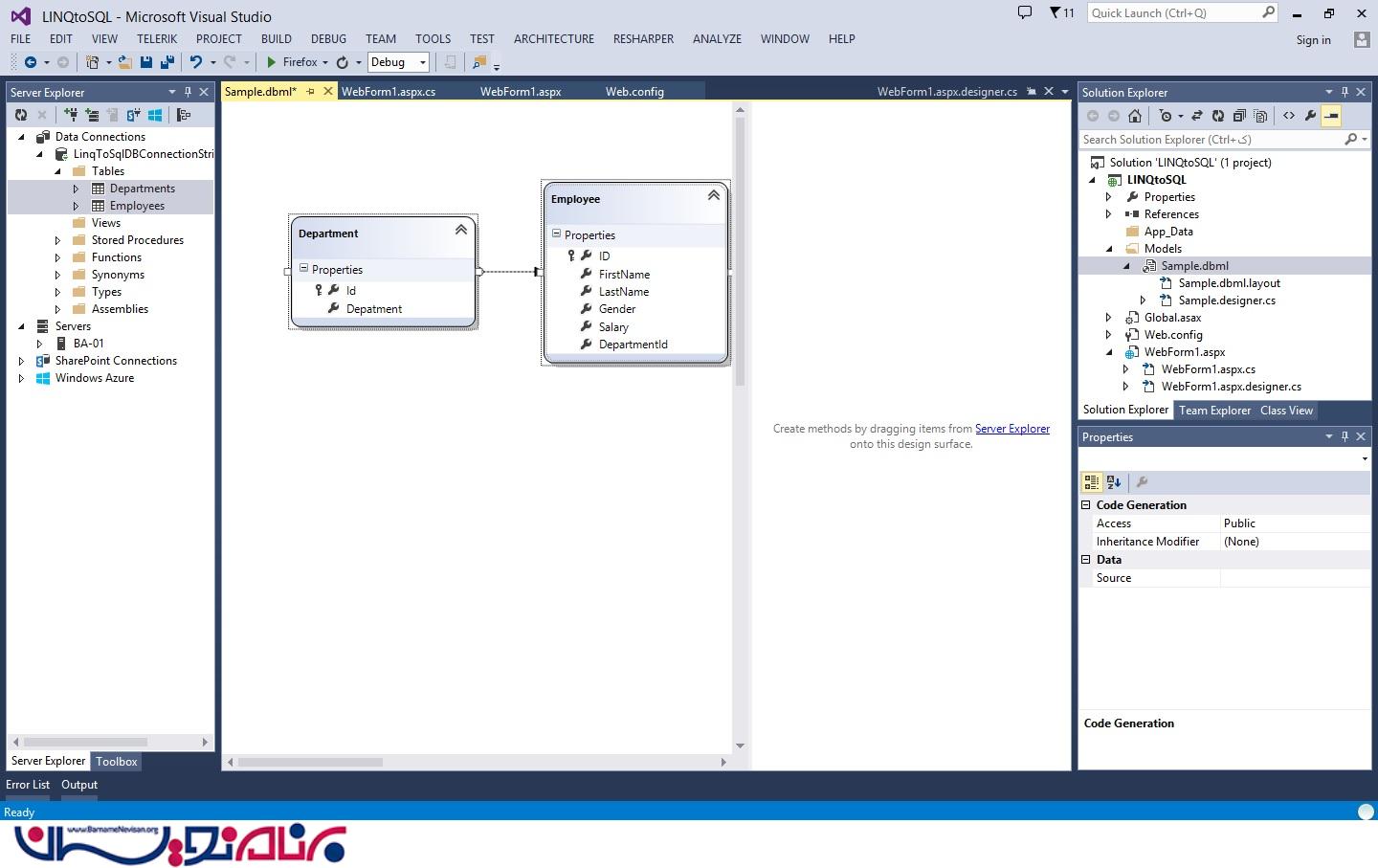Screen dimensions: 1378x868
Task: Collapse the Employee entity shape
Action: point(714,195)
